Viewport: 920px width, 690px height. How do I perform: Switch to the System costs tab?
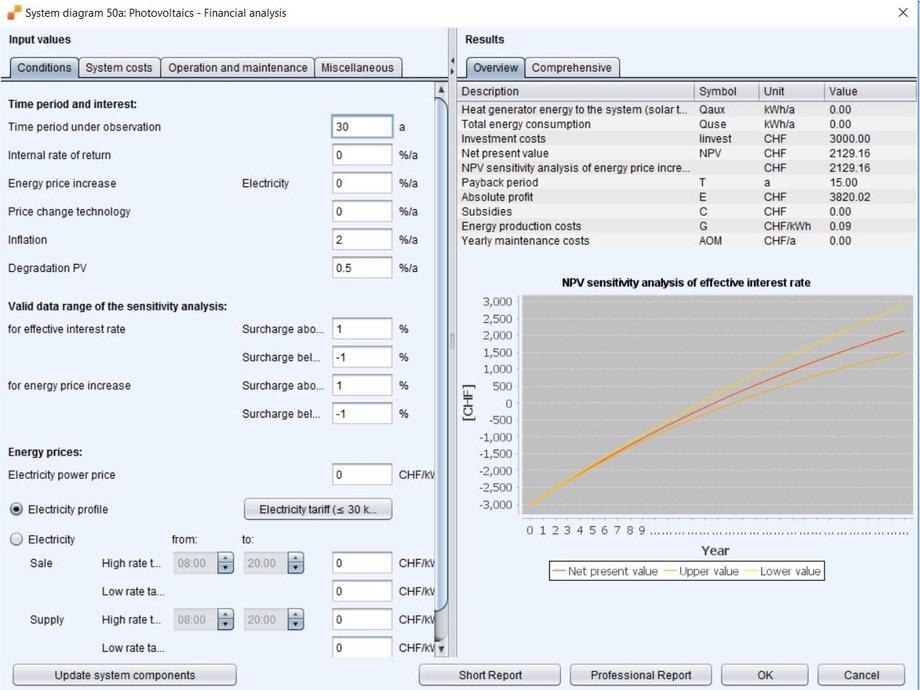click(x=119, y=68)
